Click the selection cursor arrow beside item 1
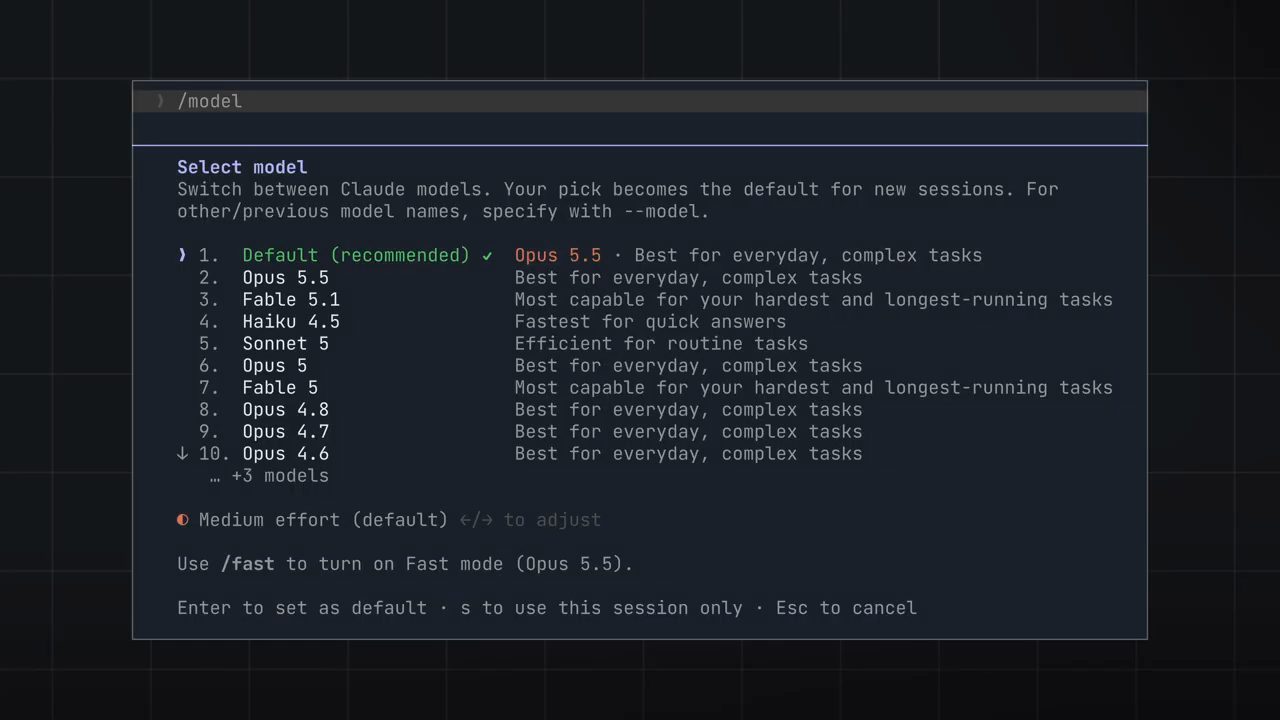The width and height of the screenshot is (1280, 720). click(182, 255)
